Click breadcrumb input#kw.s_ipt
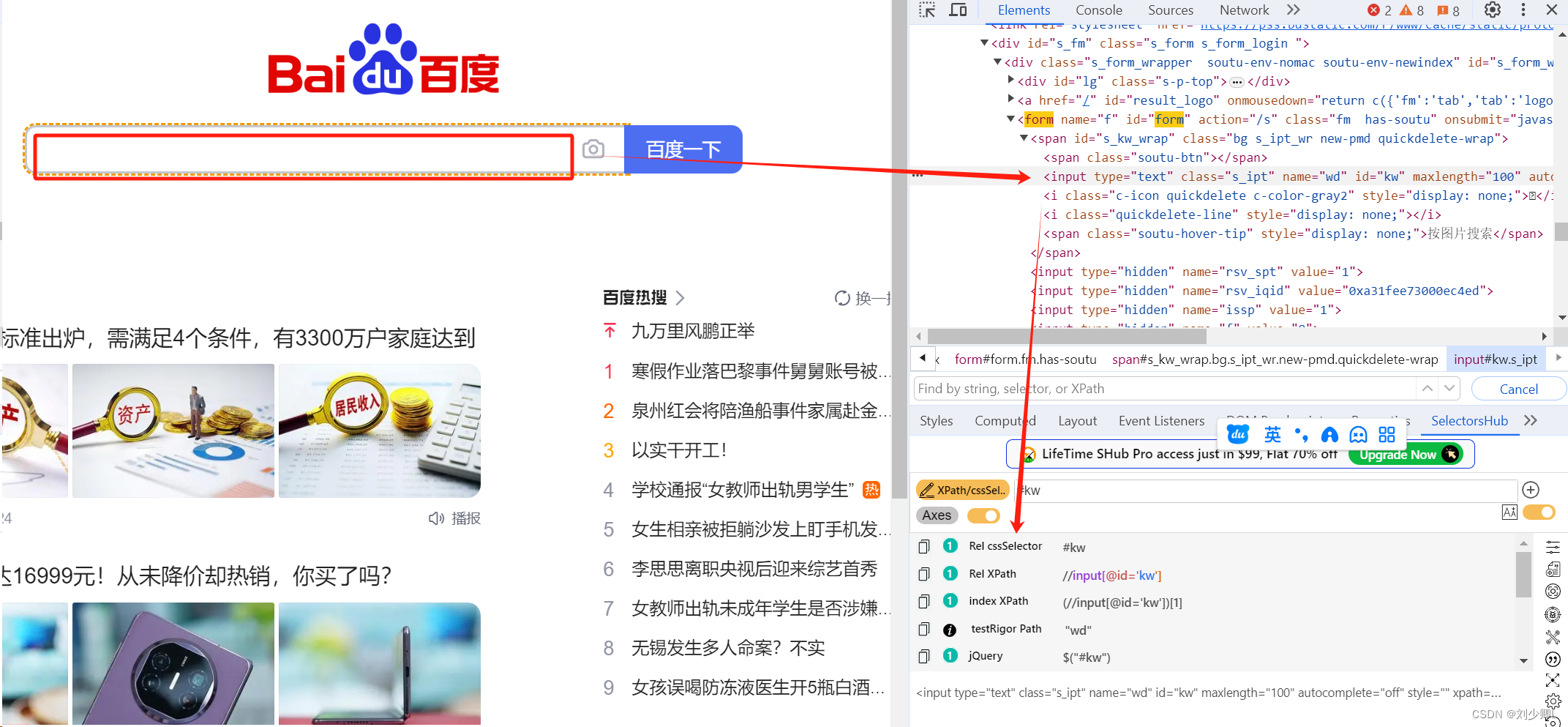 (1495, 359)
